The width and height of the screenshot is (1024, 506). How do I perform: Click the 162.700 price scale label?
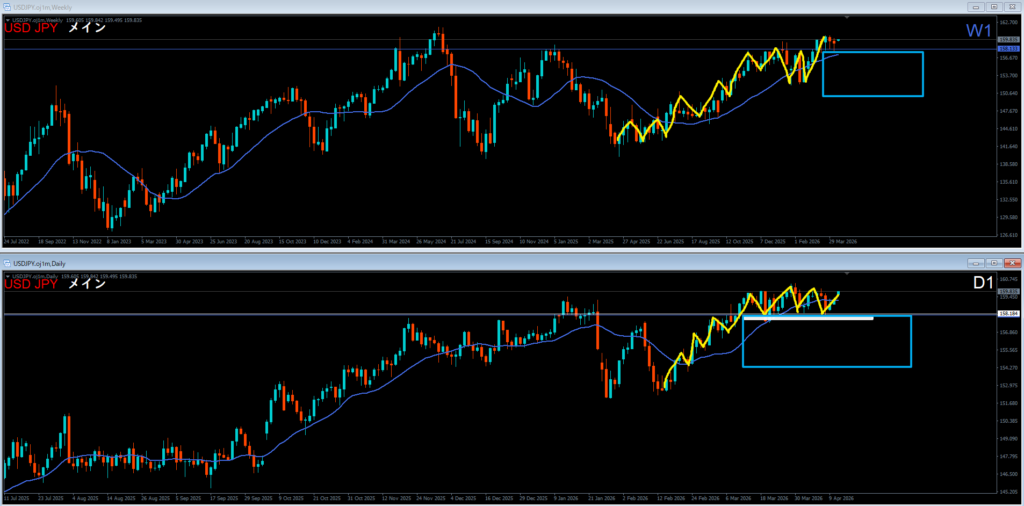click(1008, 22)
